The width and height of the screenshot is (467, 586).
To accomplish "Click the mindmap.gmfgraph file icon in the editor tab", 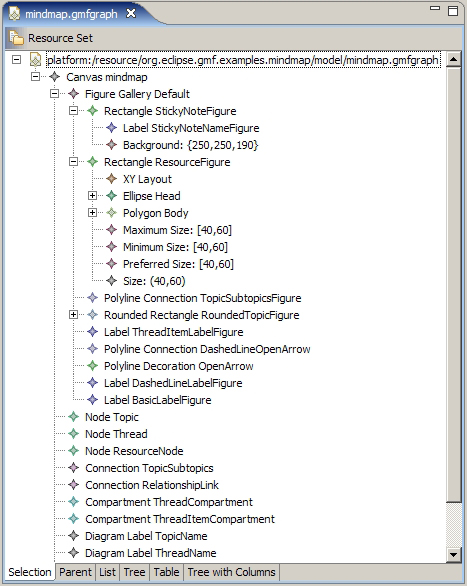I will point(15,14).
